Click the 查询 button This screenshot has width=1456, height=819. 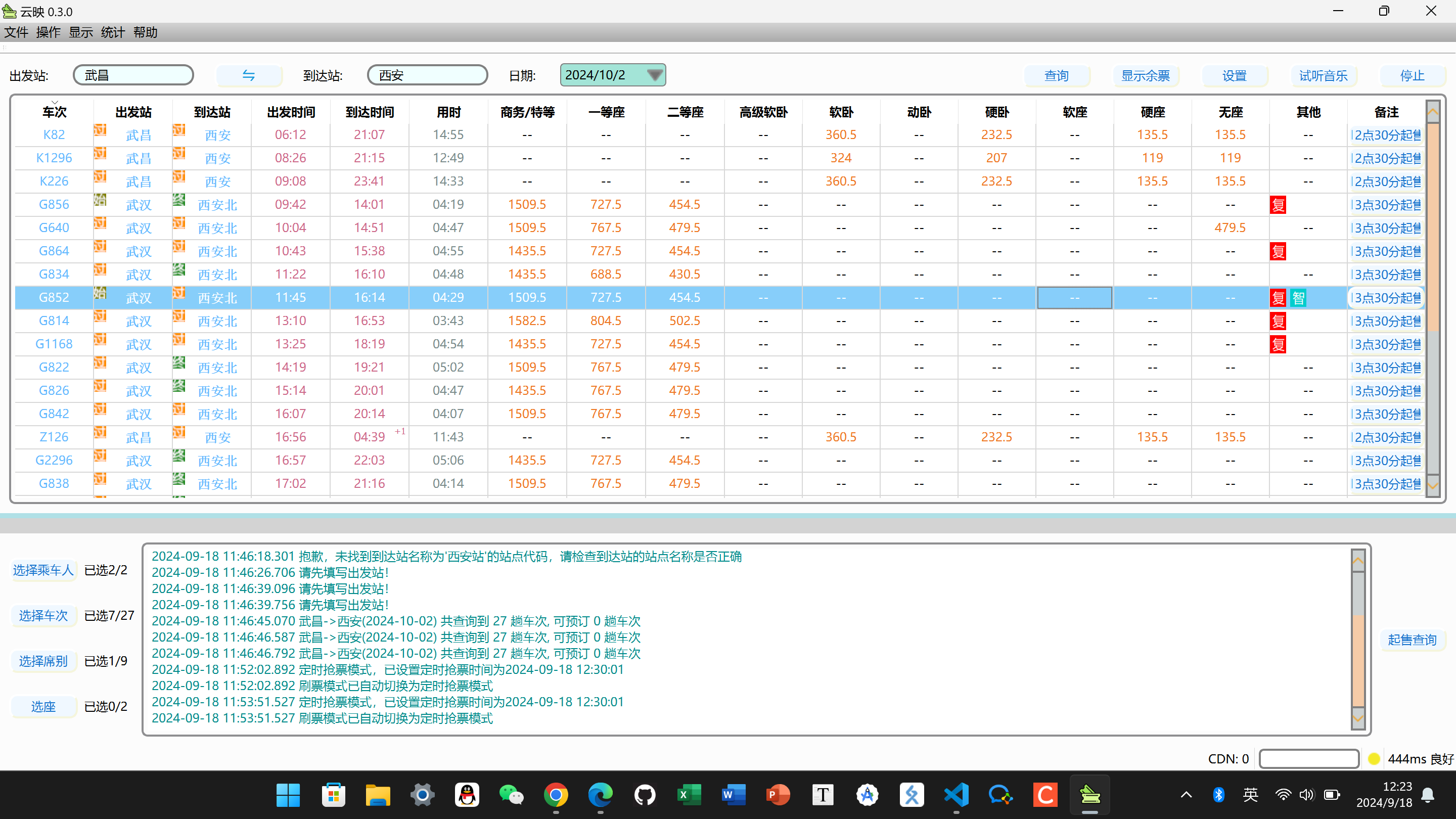pyautogui.click(x=1056, y=76)
